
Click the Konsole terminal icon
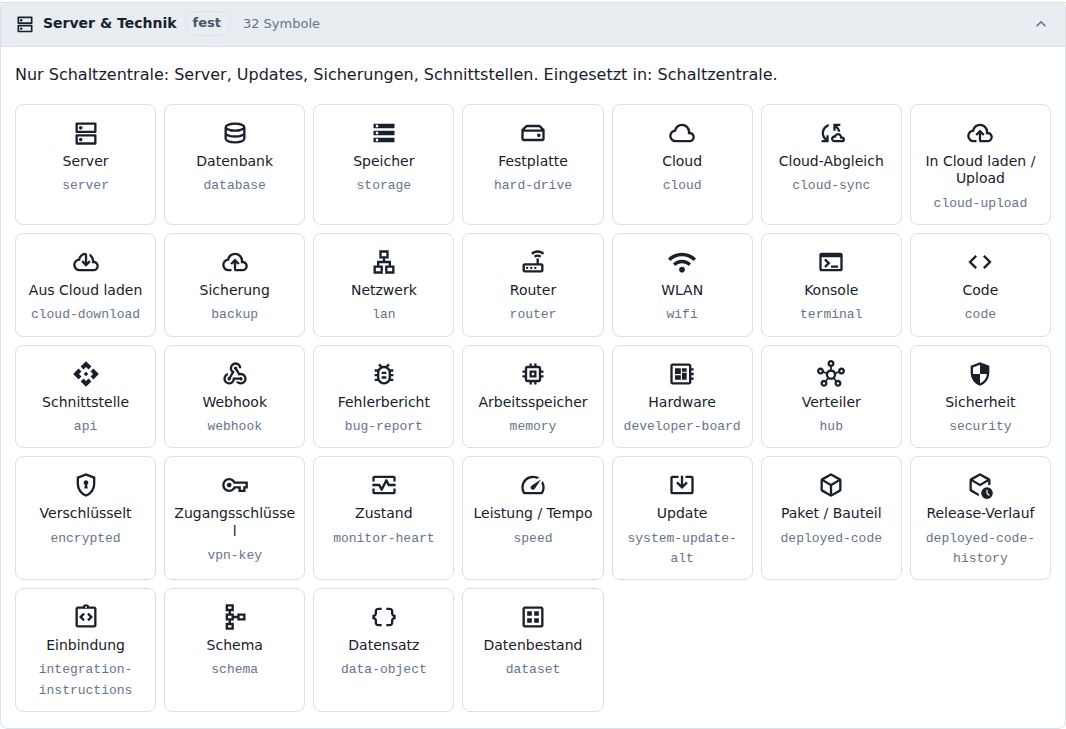[831, 262]
